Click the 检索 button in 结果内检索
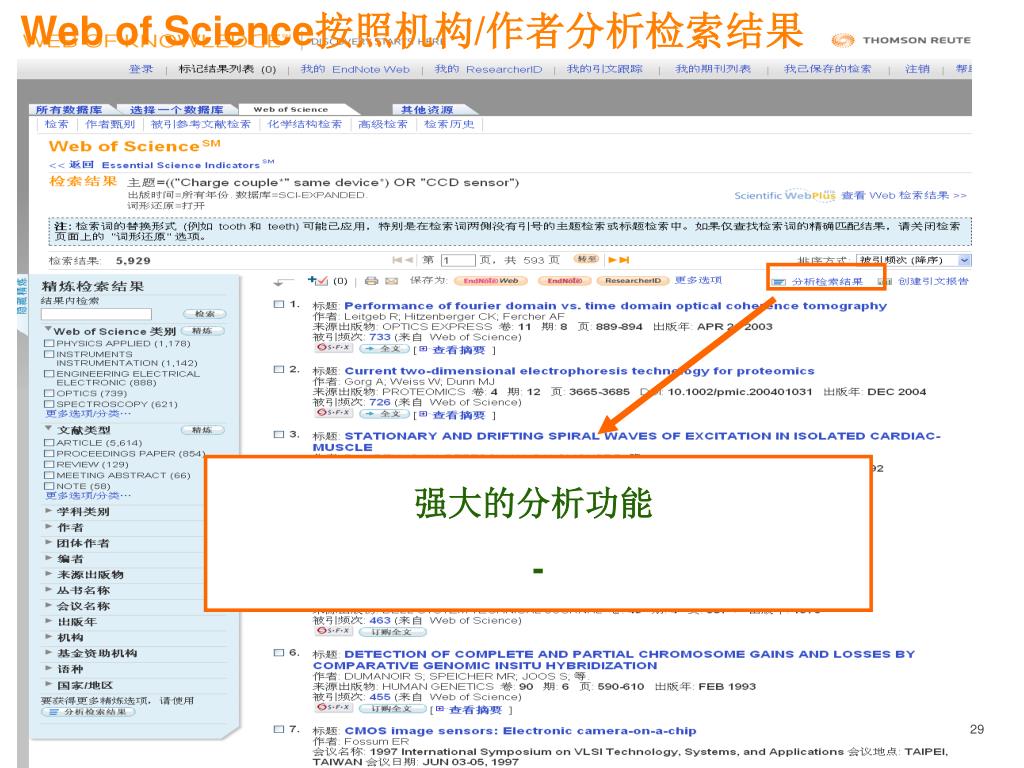 click(204, 314)
